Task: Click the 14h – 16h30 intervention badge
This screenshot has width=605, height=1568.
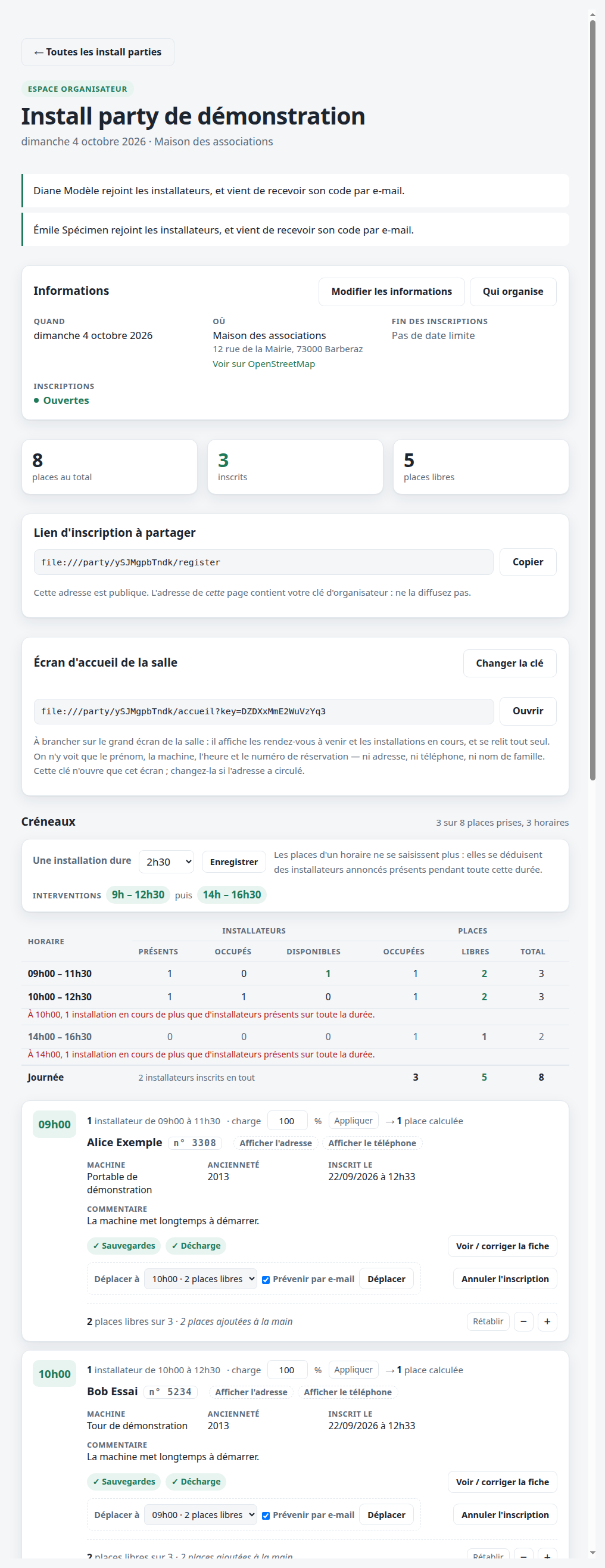Action: pyautogui.click(x=232, y=895)
